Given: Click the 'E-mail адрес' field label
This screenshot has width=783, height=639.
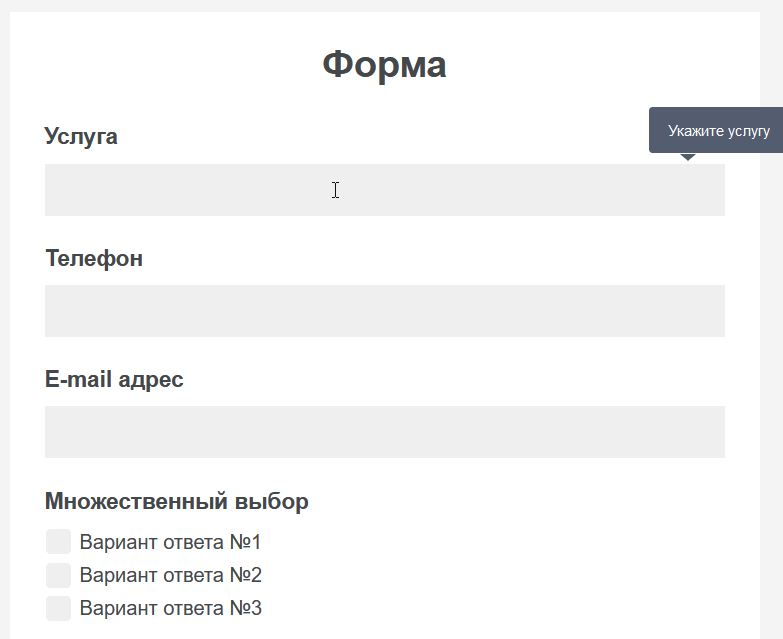Looking at the screenshot, I should coord(114,380).
